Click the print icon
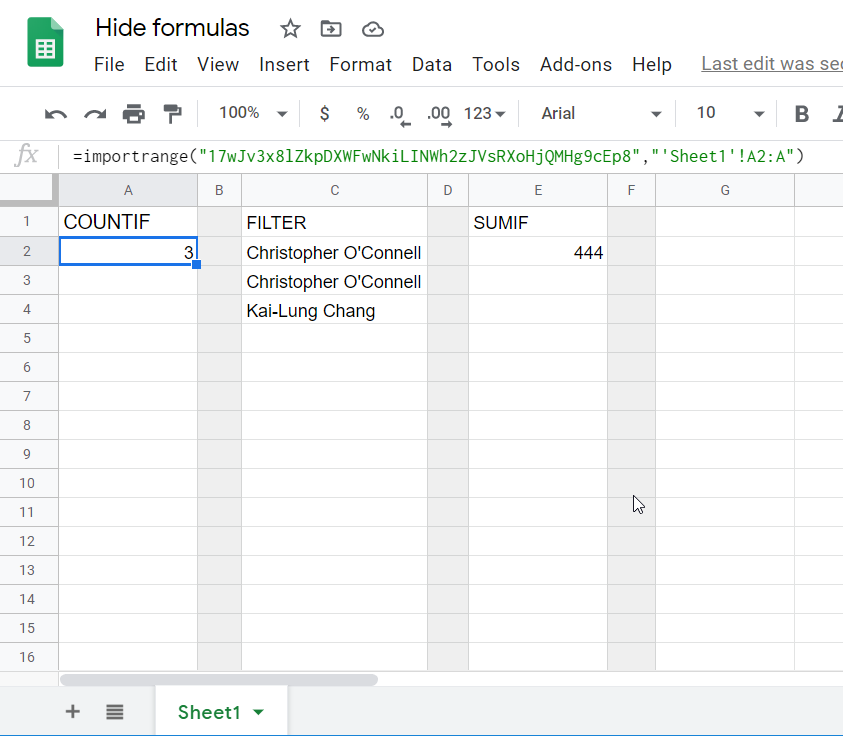 click(134, 114)
